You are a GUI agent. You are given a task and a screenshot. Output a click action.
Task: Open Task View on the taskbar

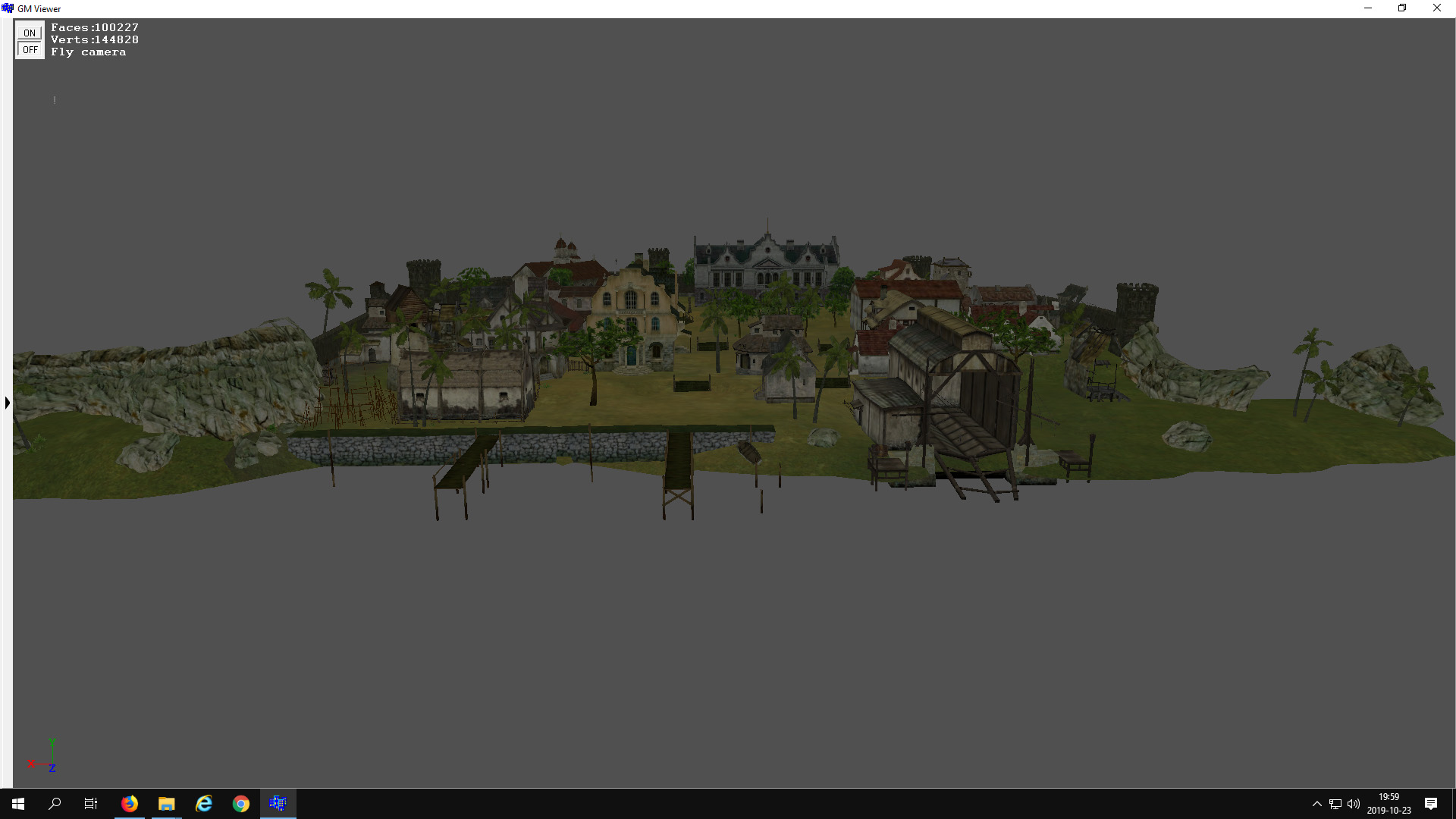coord(91,804)
